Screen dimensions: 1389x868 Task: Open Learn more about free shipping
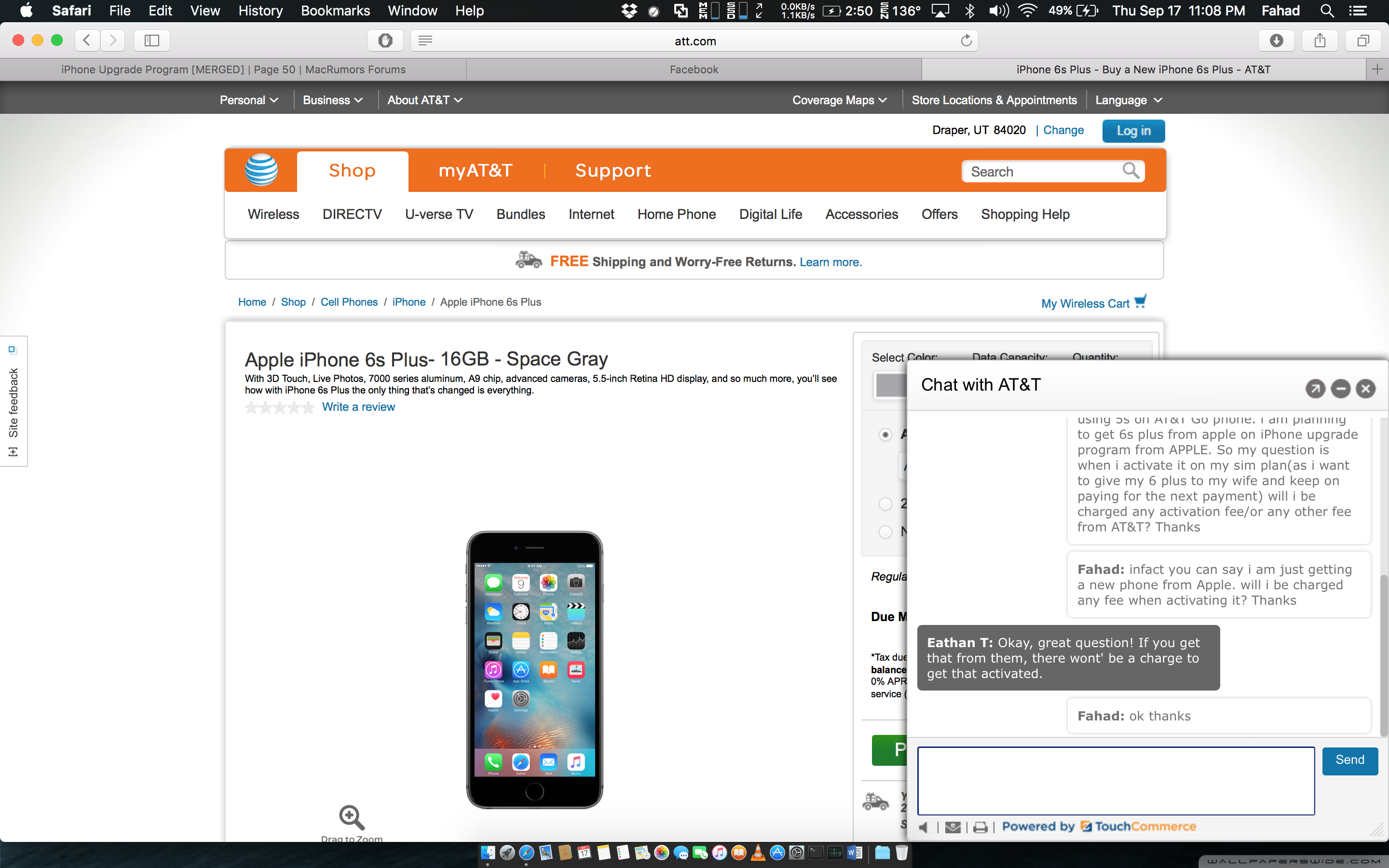pos(831,262)
